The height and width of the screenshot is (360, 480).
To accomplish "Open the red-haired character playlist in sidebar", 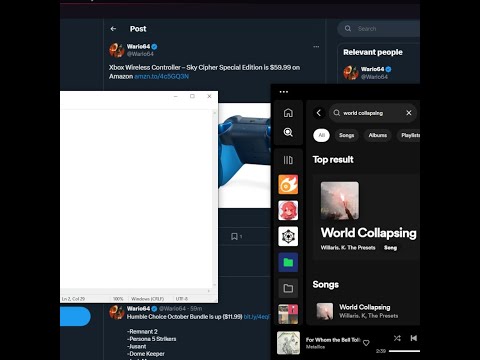I will pos(288,210).
